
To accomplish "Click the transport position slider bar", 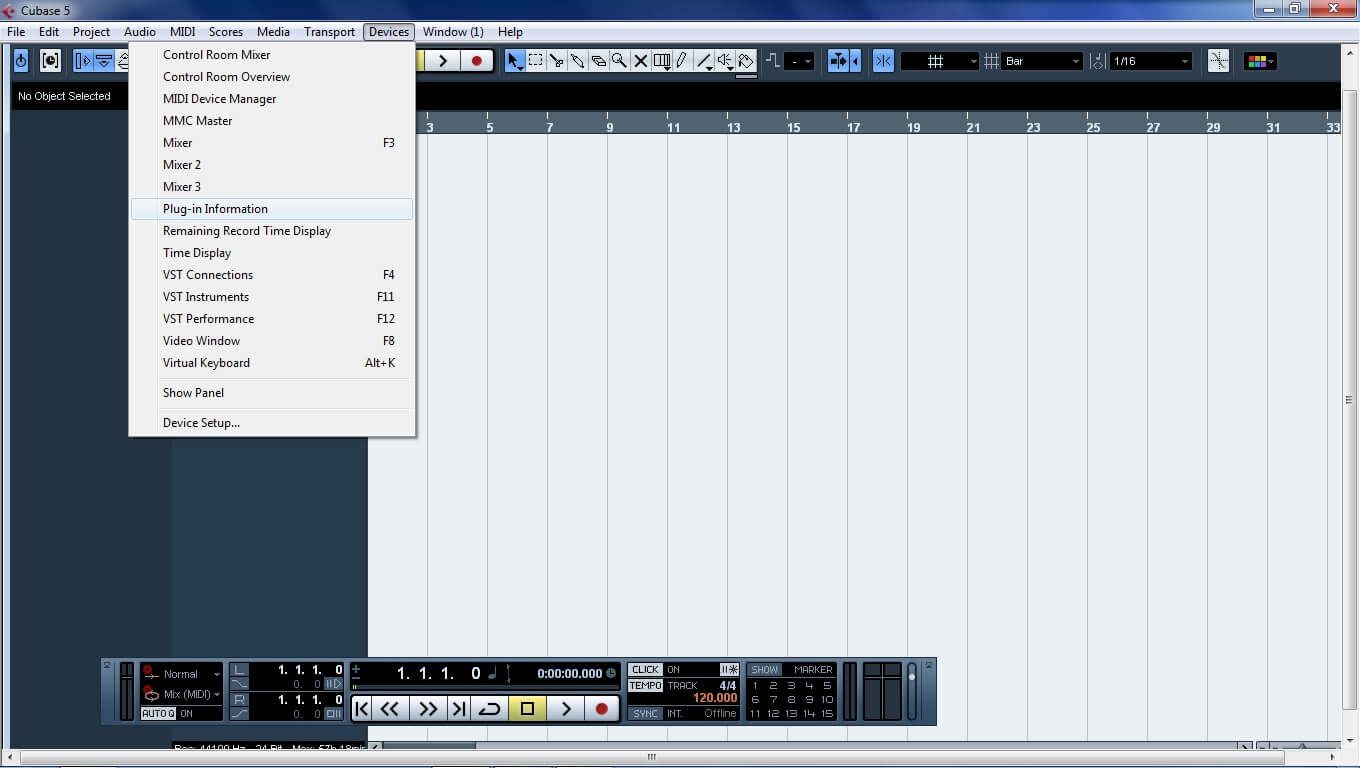I will (x=484, y=688).
